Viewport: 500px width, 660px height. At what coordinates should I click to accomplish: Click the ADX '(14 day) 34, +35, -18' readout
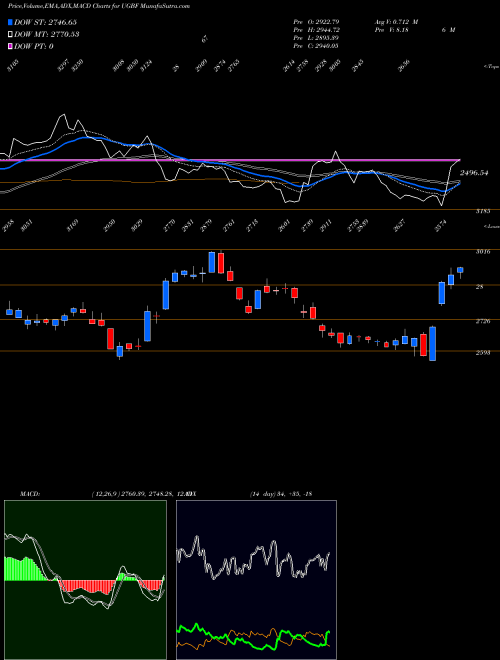[x=280, y=493]
